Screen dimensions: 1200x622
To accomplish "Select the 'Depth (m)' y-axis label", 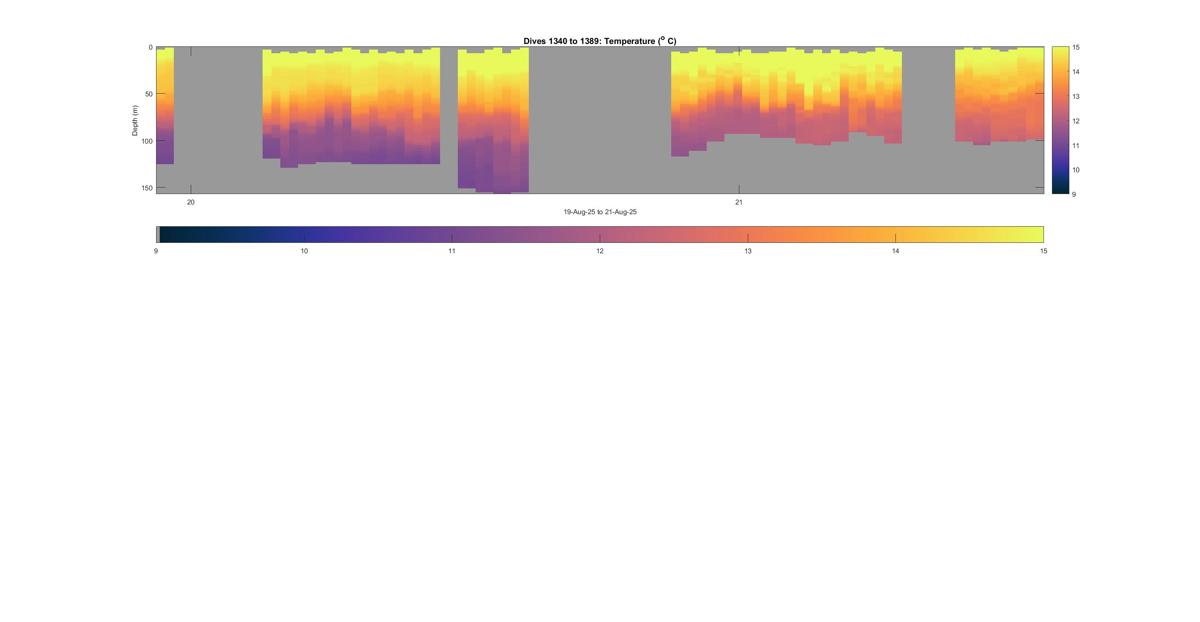I will 134,120.
